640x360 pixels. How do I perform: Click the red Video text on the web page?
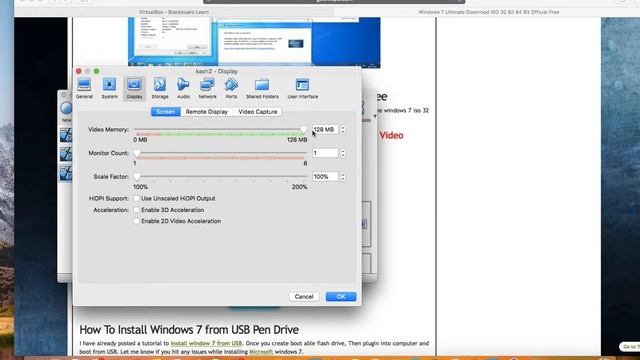point(391,136)
